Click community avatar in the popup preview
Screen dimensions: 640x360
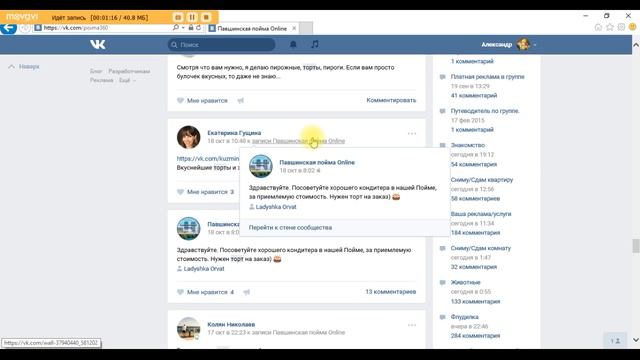(261, 166)
